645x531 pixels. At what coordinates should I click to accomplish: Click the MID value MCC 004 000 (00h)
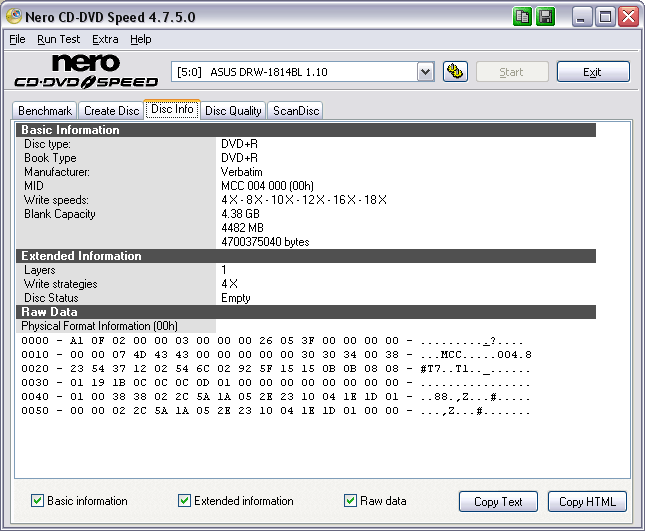[267, 186]
